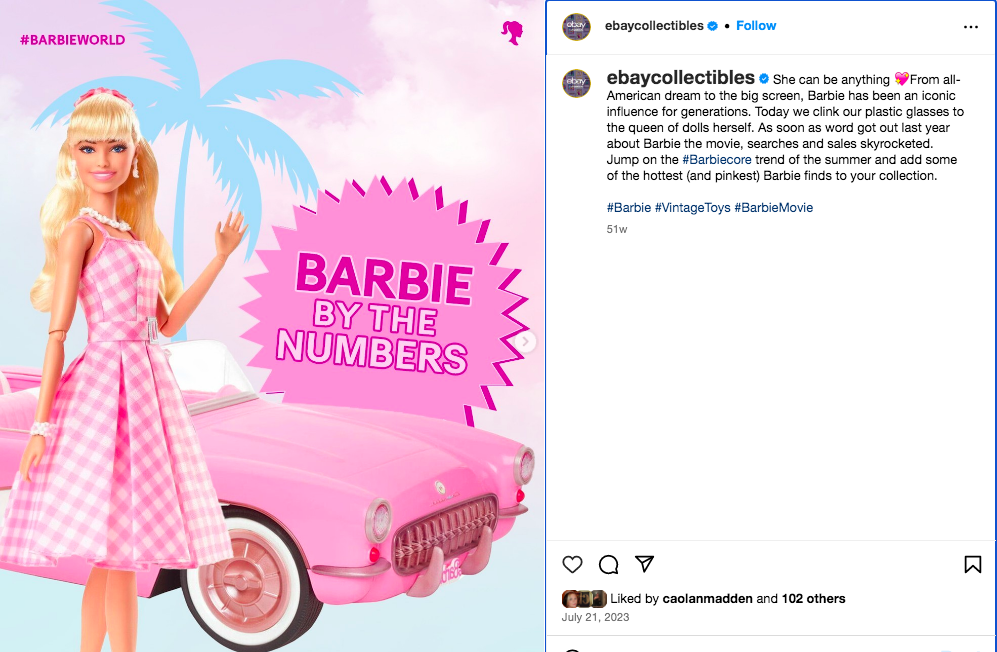Open bold ebaycollectibles name in caption
The width and height of the screenshot is (997, 652).
pos(680,78)
